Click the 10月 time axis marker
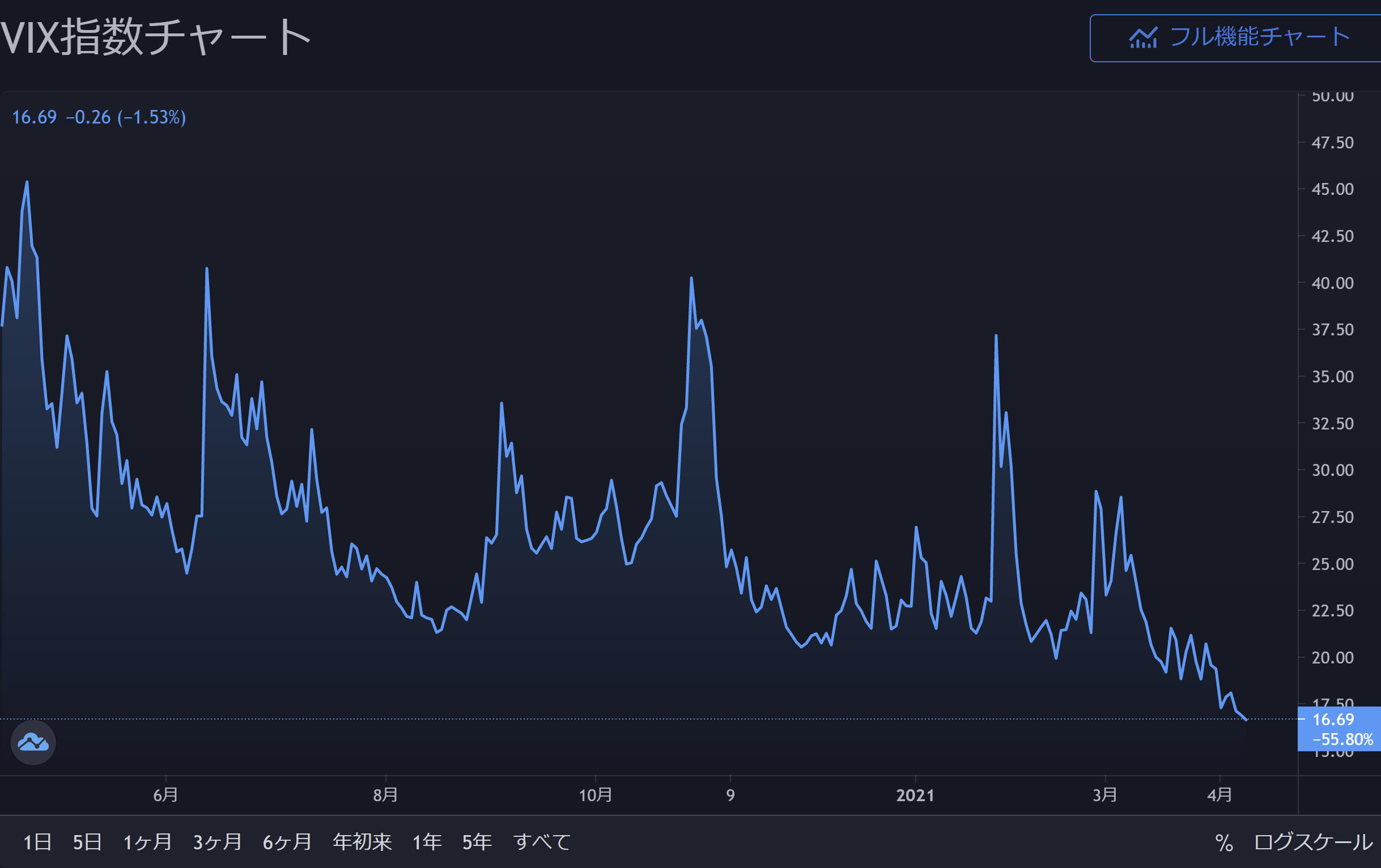This screenshot has height=868, width=1381. click(596, 795)
